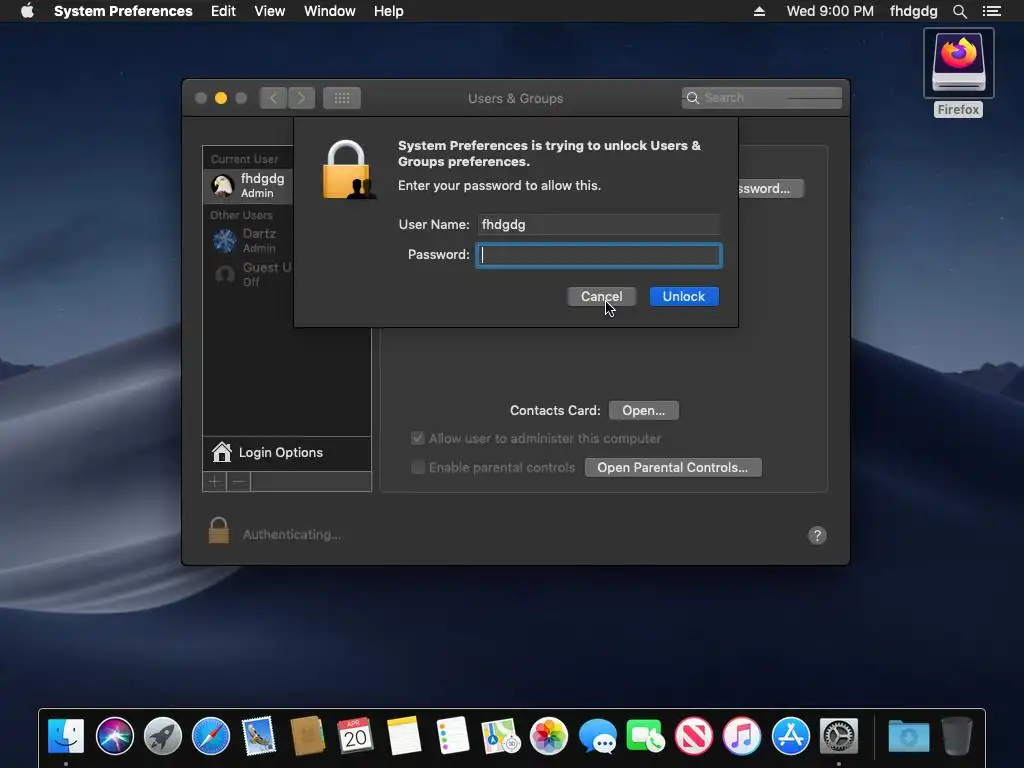This screenshot has width=1024, height=768.
Task: Click the eject icon in menu bar
Action: pos(759,11)
